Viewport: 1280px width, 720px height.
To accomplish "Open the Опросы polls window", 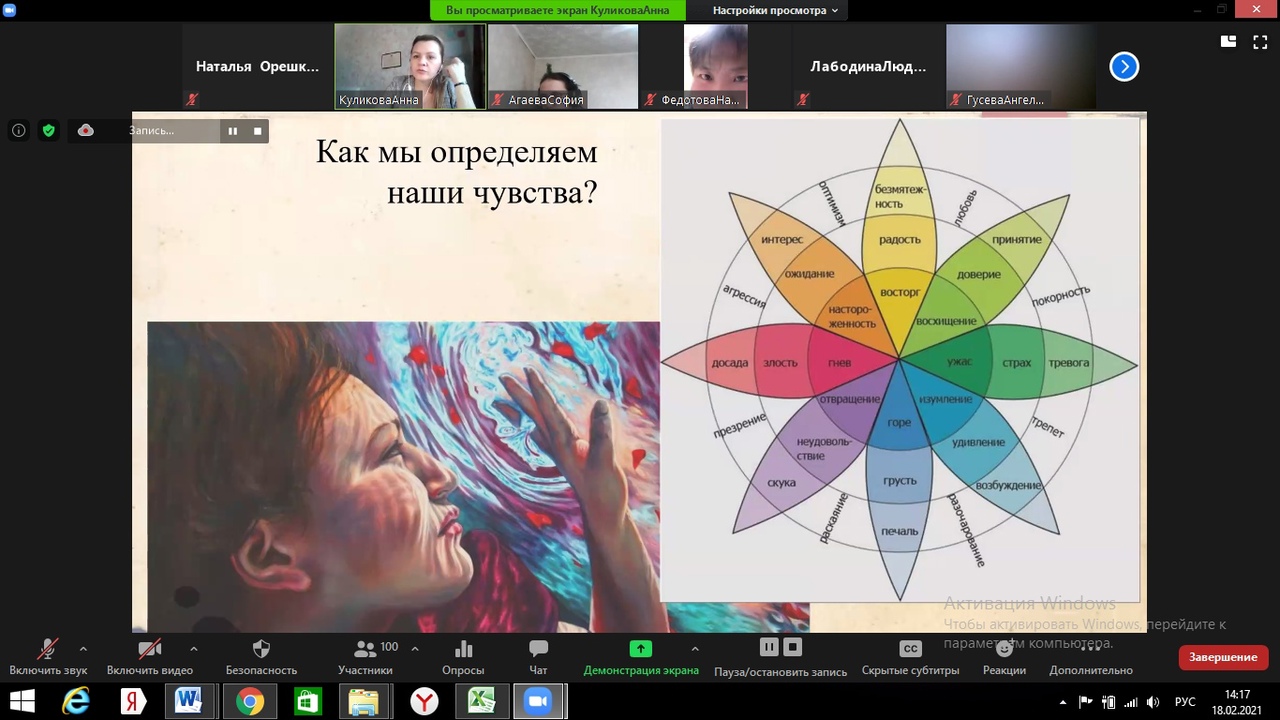I will pos(463,657).
